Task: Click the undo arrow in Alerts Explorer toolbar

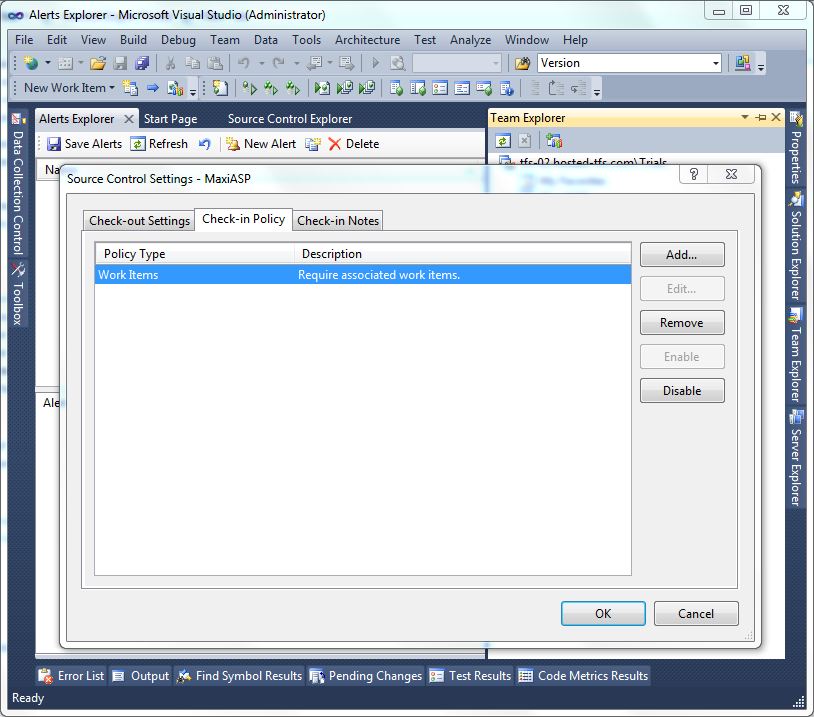Action: (x=205, y=144)
